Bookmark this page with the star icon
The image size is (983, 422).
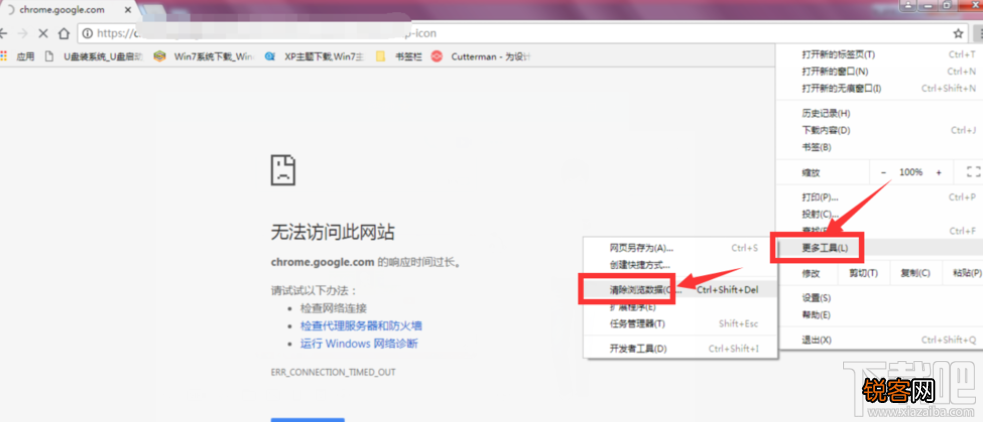click(958, 33)
